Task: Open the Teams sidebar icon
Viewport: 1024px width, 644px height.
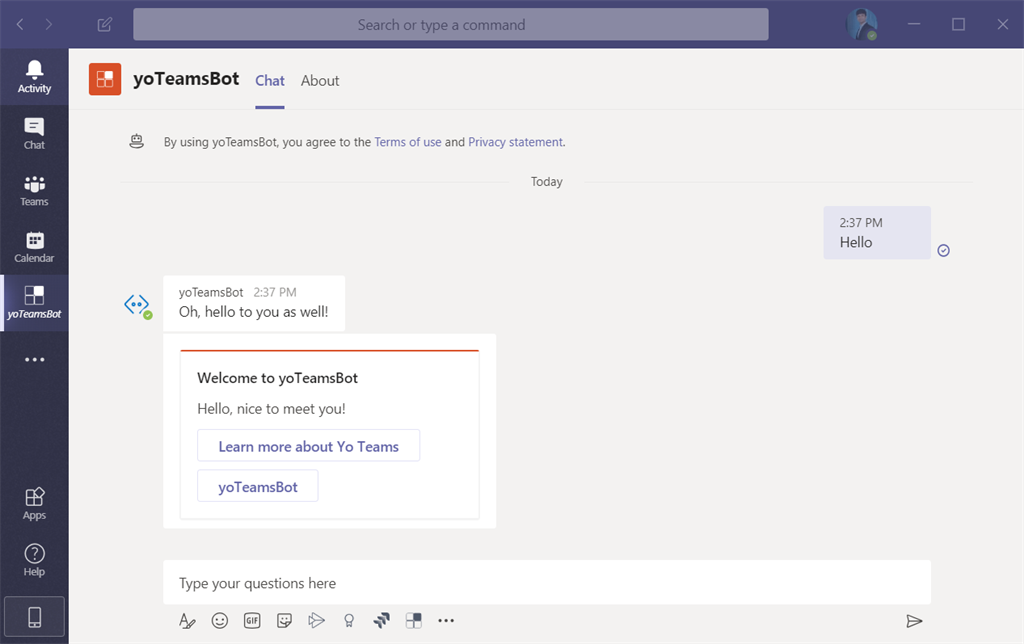Action: (x=34, y=190)
